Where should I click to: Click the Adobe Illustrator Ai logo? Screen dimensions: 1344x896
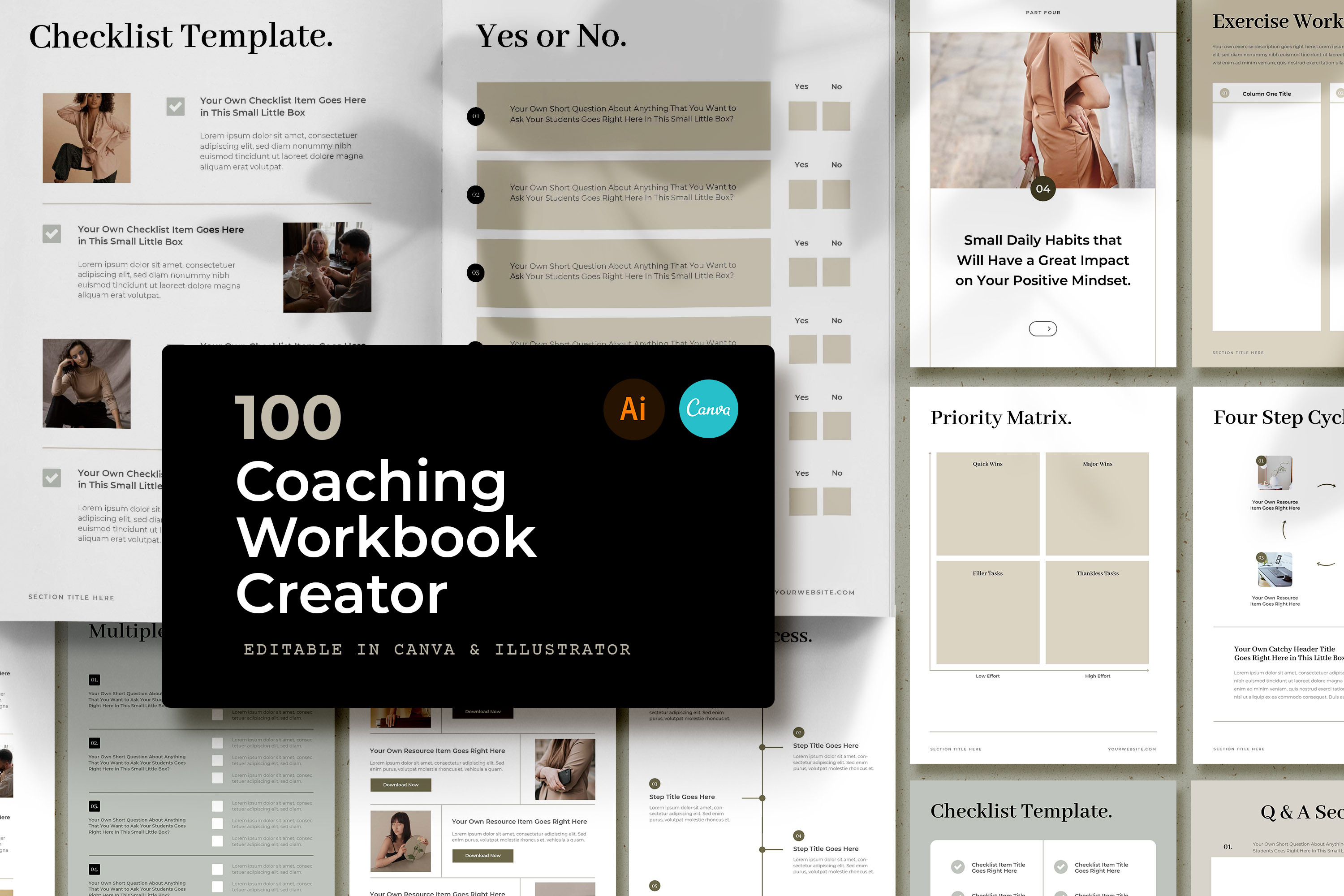click(634, 409)
